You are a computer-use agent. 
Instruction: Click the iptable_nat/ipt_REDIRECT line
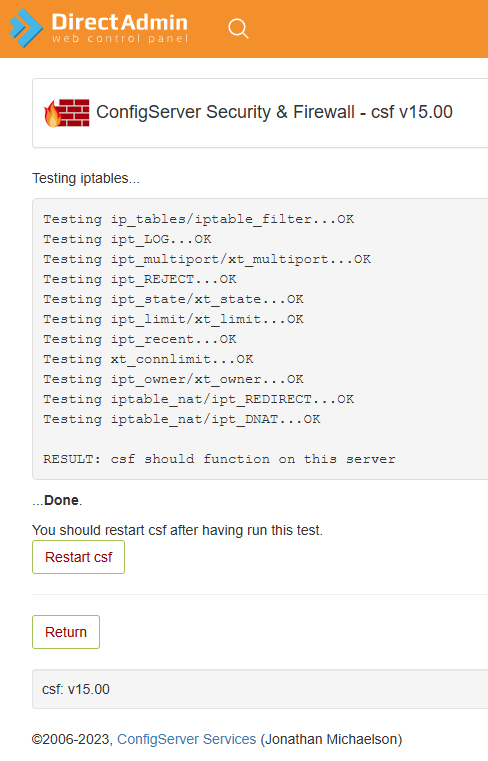pyautogui.click(x=199, y=399)
